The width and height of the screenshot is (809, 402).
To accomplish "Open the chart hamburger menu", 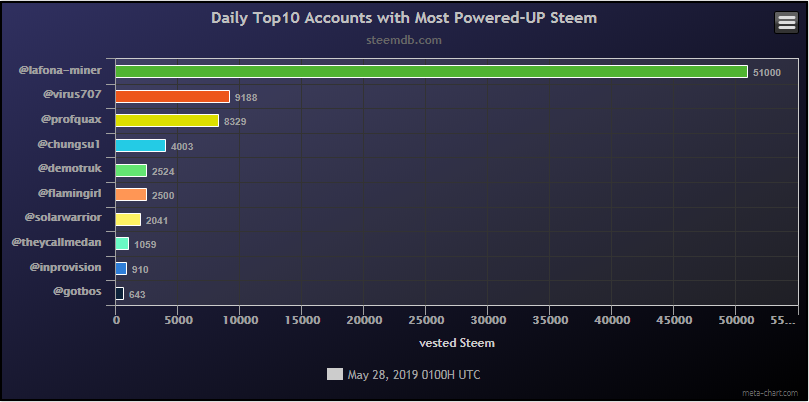I will pos(786,22).
